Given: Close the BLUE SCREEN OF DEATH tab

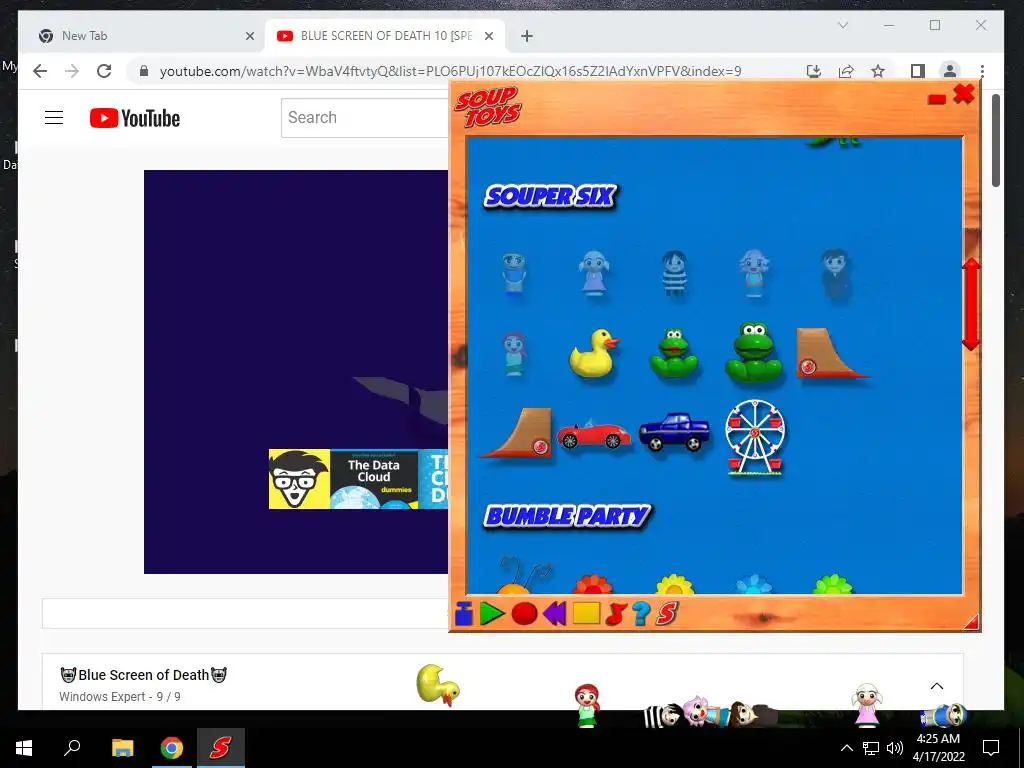Looking at the screenshot, I should tap(488, 37).
